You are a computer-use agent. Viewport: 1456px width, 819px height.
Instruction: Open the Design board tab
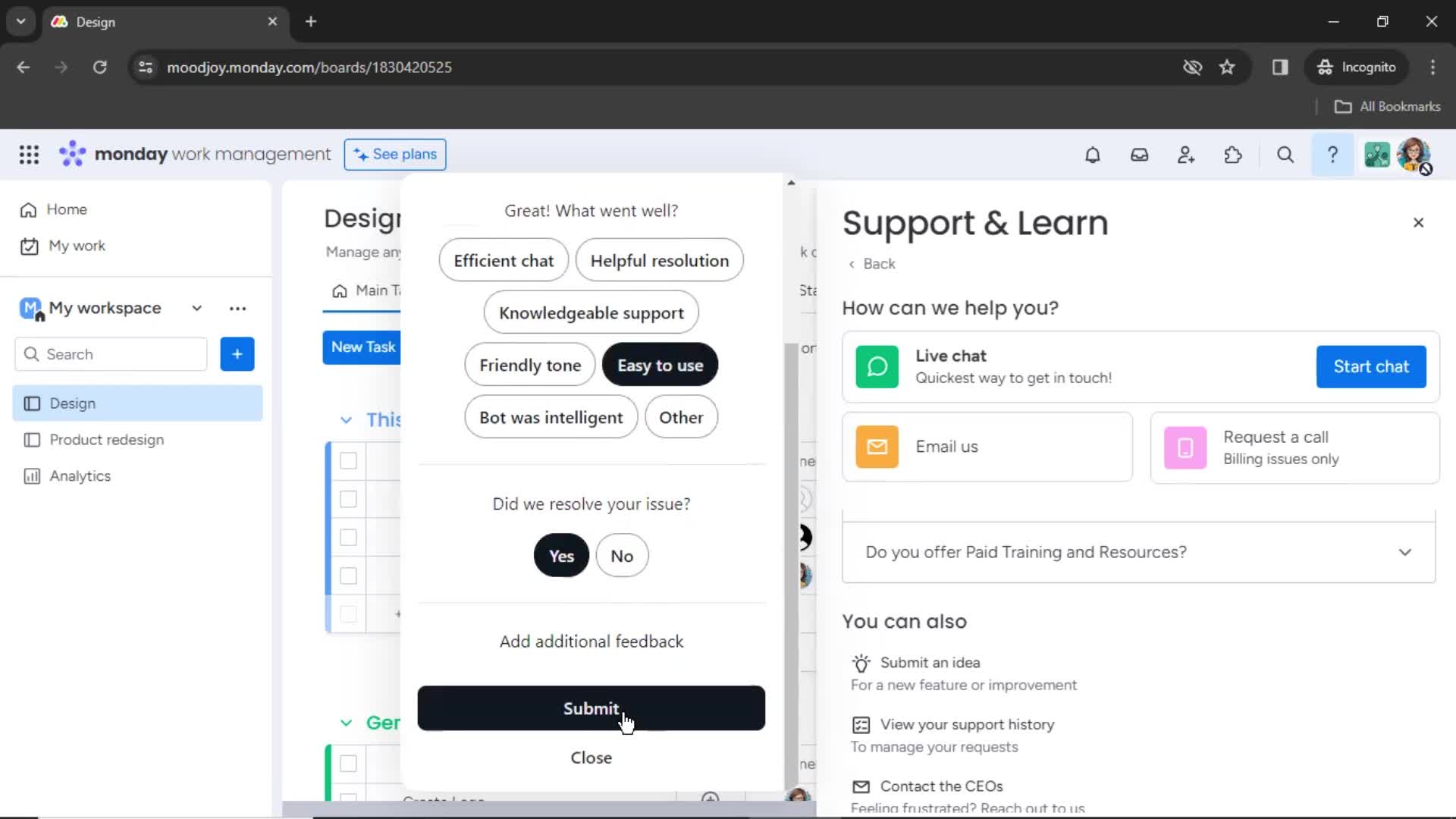pyautogui.click(x=72, y=402)
